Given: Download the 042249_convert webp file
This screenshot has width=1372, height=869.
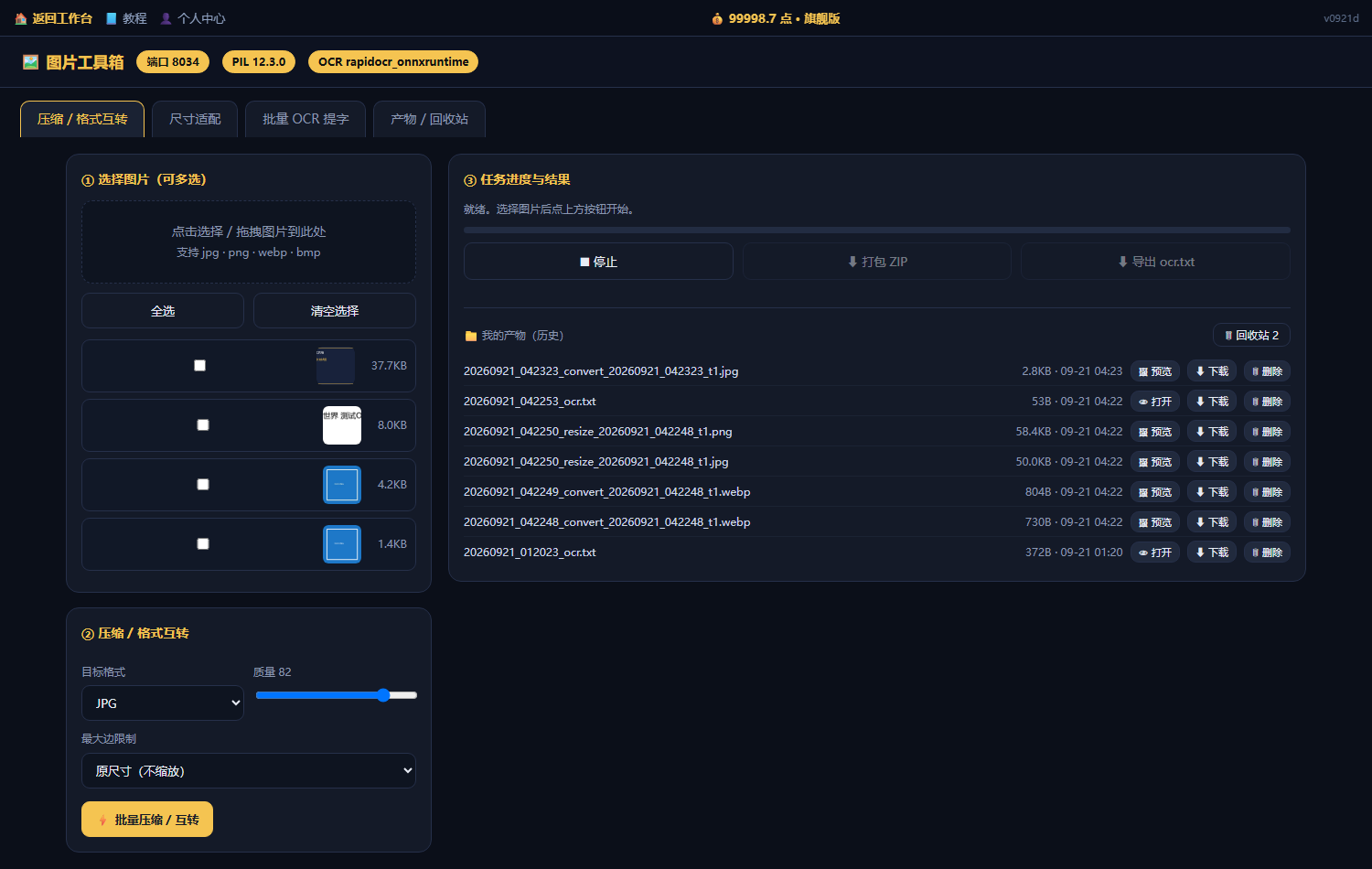Looking at the screenshot, I should coord(1212,492).
